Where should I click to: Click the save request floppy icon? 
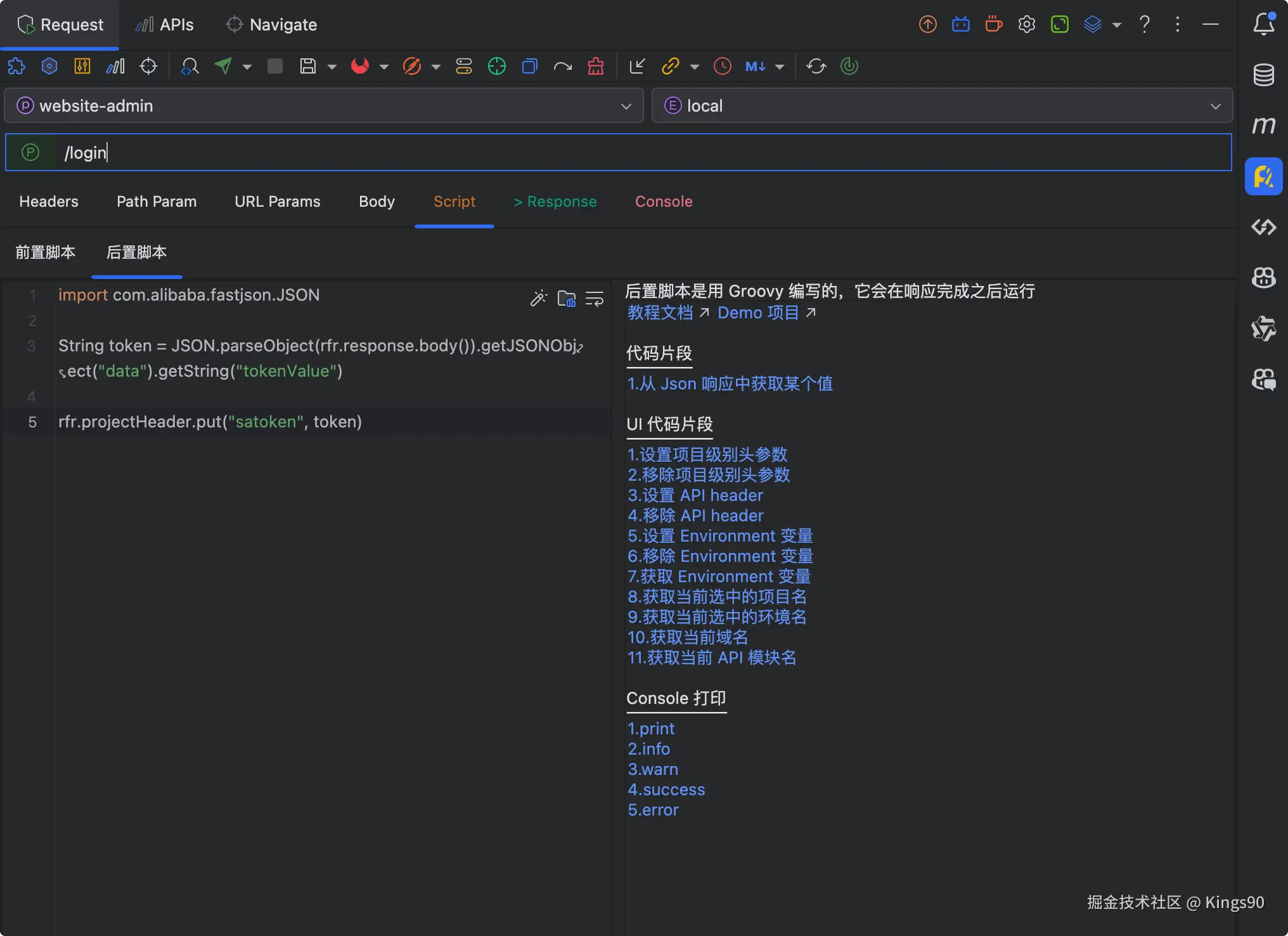[x=308, y=66]
